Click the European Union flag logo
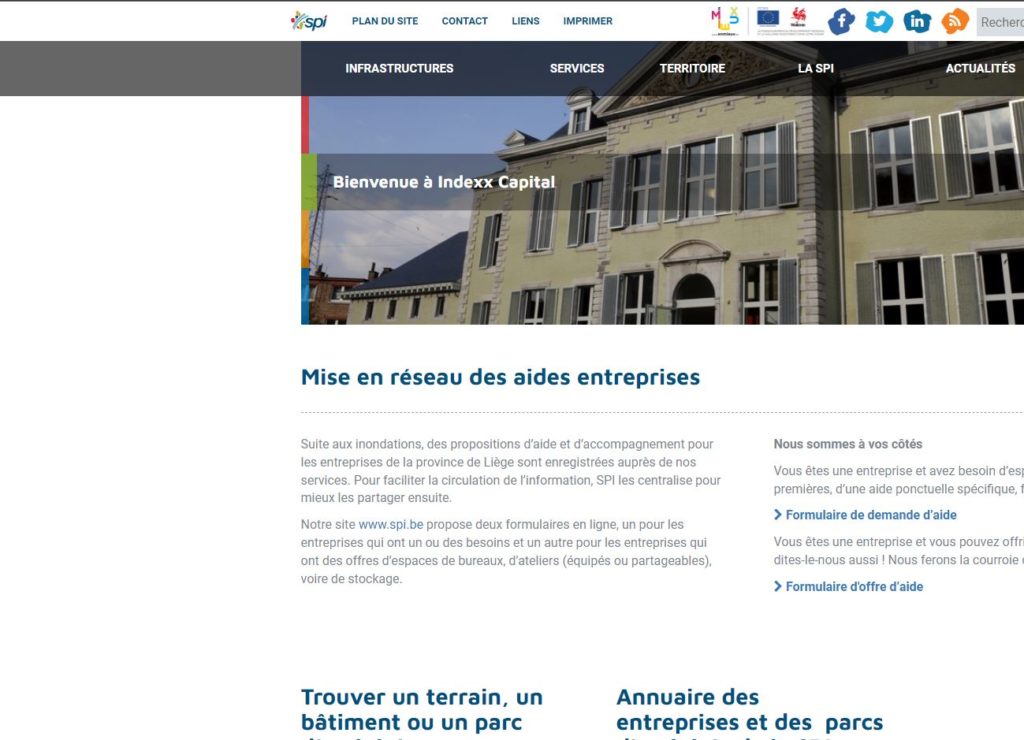 click(x=768, y=16)
